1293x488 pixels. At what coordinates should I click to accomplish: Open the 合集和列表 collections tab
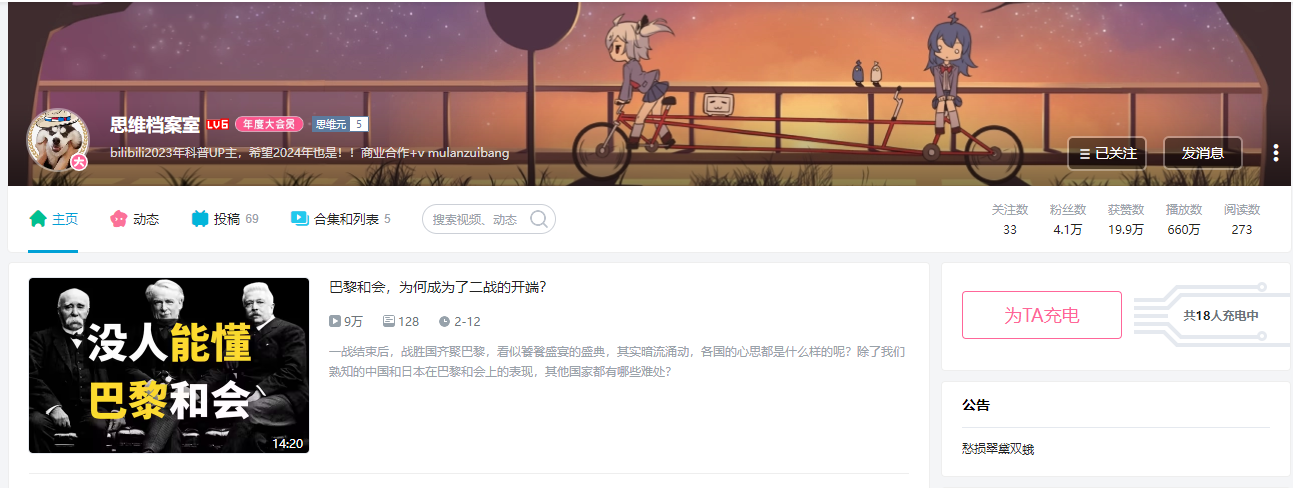[x=340, y=219]
